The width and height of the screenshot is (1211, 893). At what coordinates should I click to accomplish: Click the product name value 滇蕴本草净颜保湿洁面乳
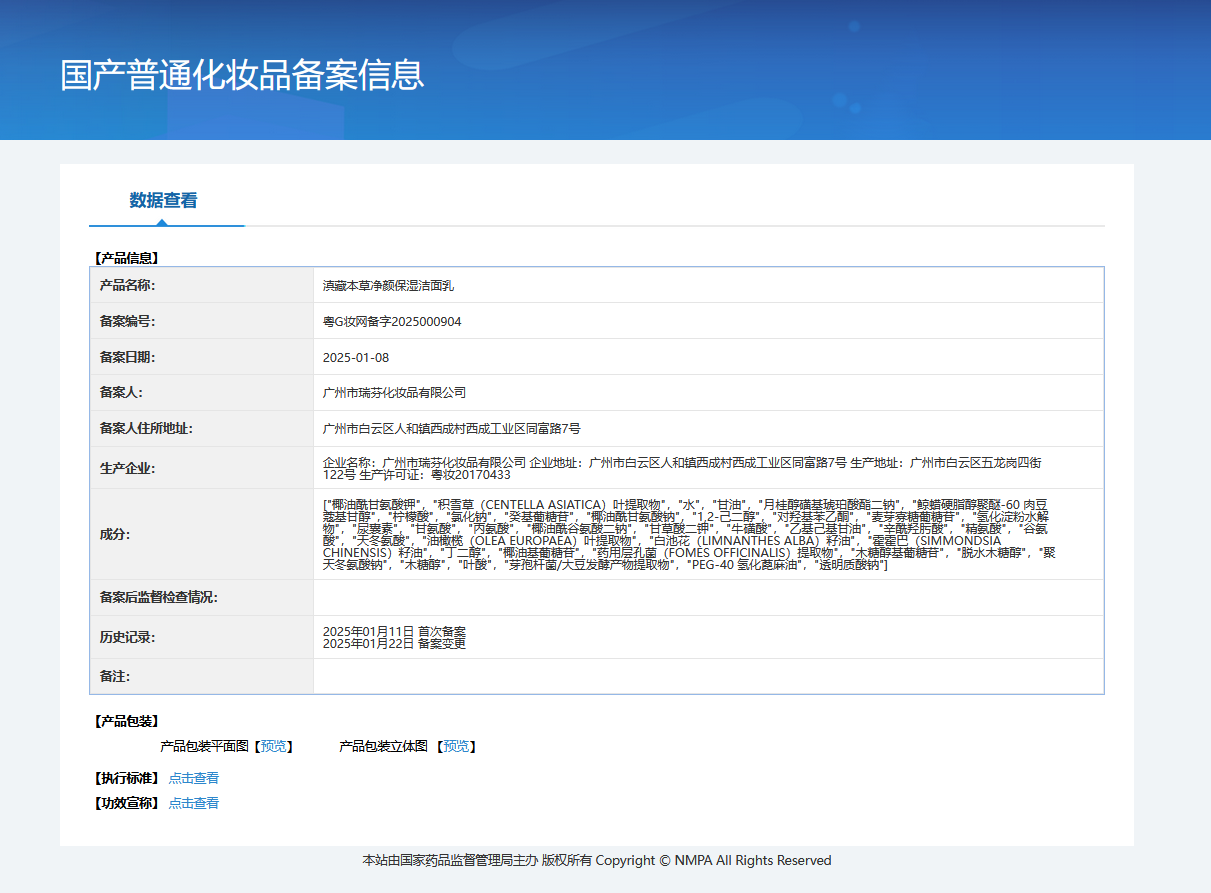tap(388, 285)
